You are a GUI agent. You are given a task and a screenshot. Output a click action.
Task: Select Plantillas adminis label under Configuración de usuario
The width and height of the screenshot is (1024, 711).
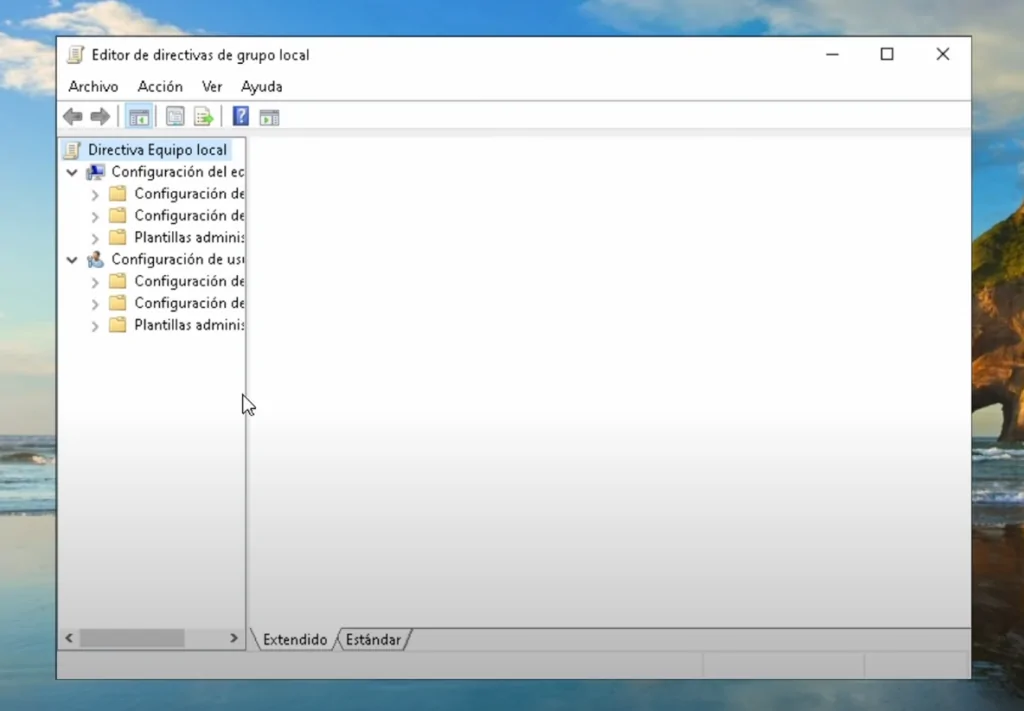point(189,324)
